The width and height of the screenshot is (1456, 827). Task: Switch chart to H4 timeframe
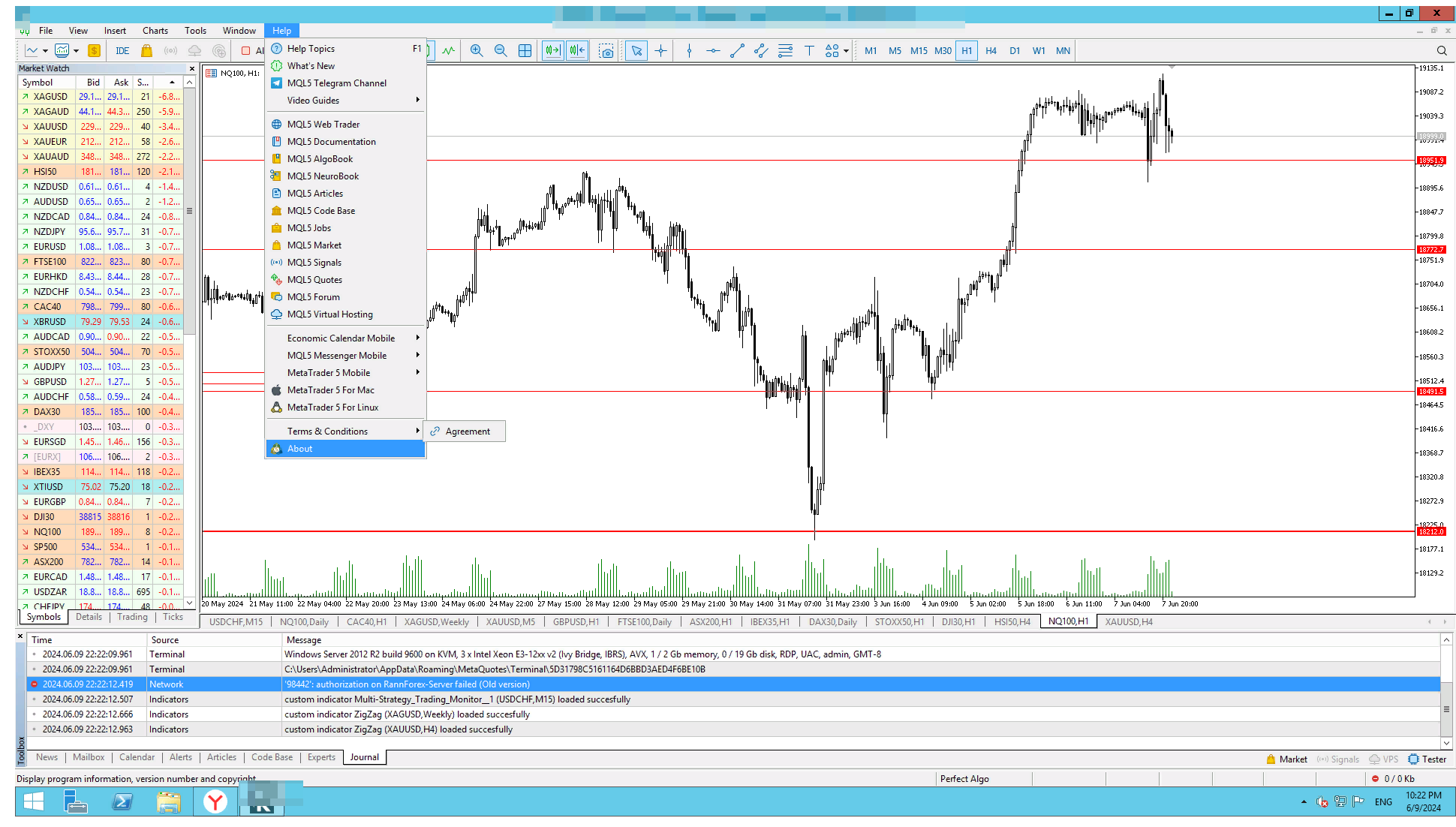coord(991,51)
